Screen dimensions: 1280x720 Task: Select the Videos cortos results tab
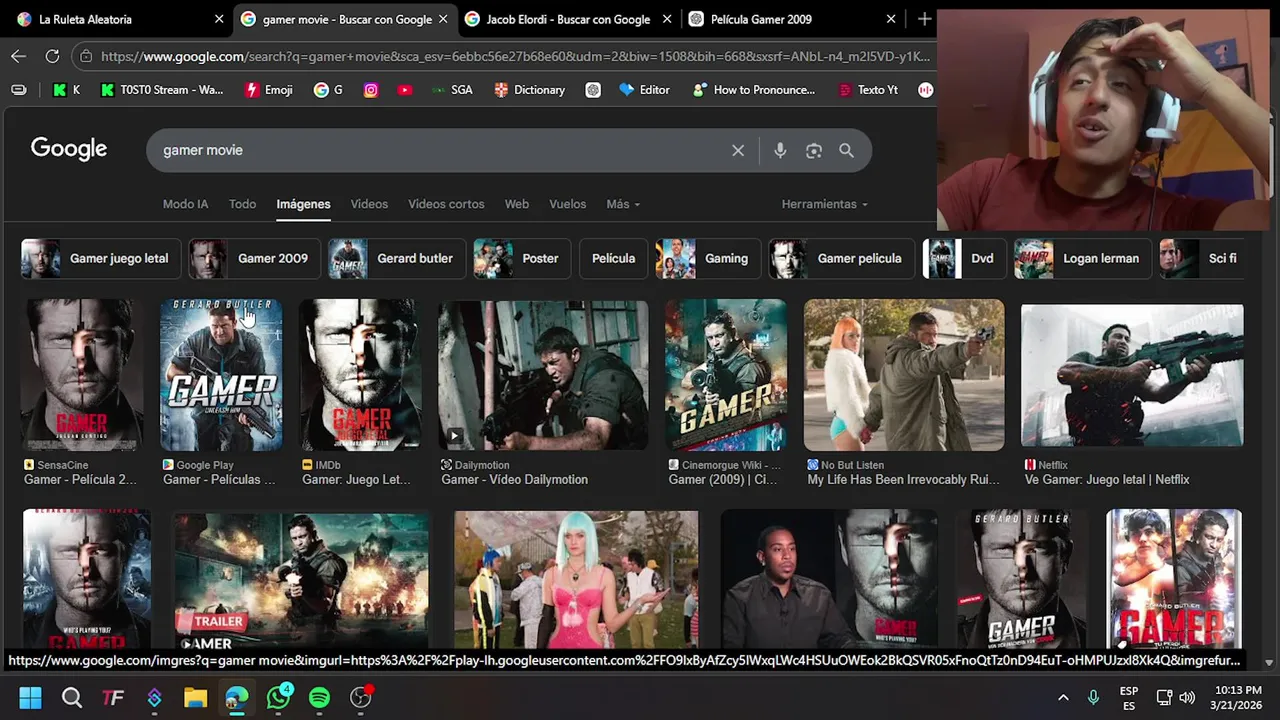pos(446,204)
